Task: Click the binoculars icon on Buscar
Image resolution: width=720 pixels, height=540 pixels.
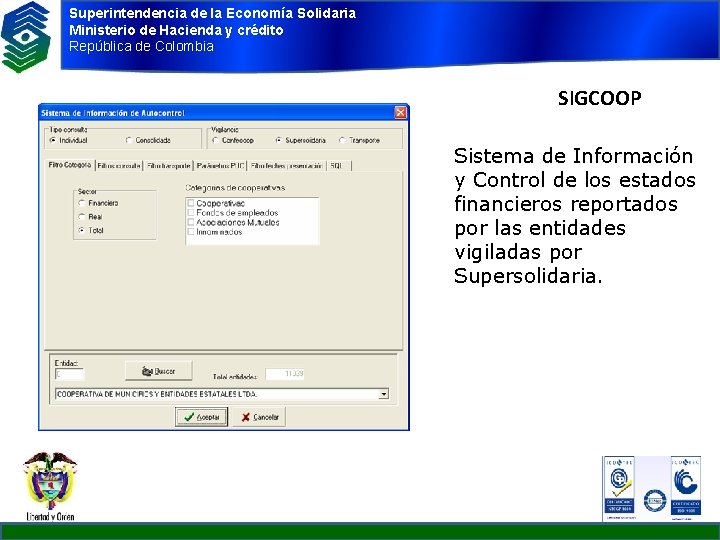Action: click(x=146, y=371)
